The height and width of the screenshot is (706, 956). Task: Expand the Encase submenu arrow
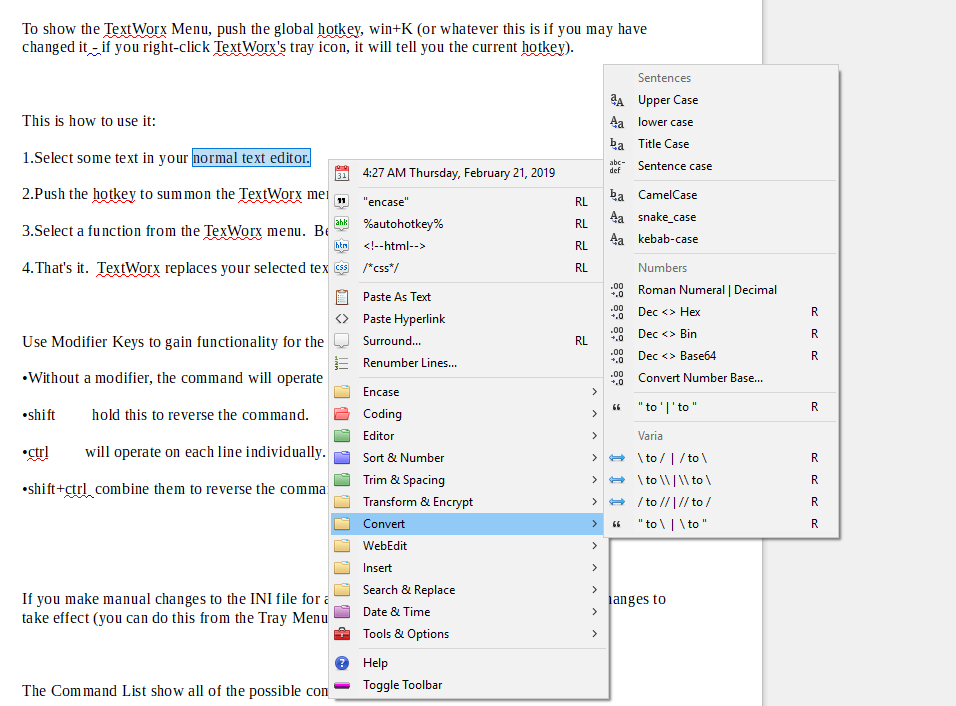click(594, 392)
